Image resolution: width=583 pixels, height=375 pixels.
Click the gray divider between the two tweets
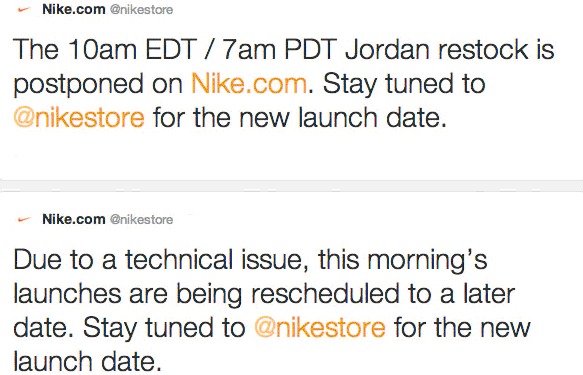(x=292, y=186)
